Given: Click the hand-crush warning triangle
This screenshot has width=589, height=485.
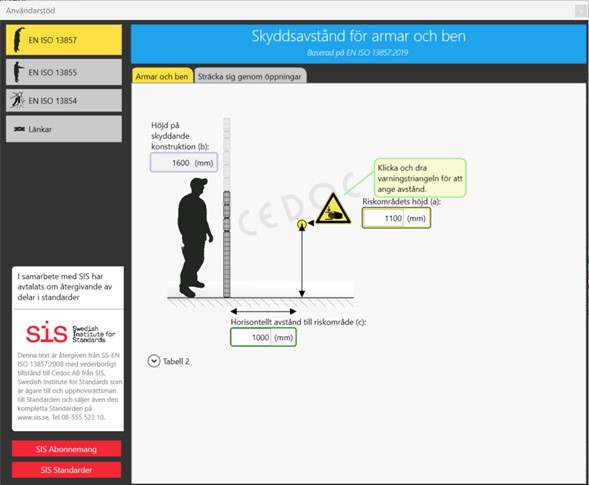Looking at the screenshot, I should pyautogui.click(x=333, y=209).
